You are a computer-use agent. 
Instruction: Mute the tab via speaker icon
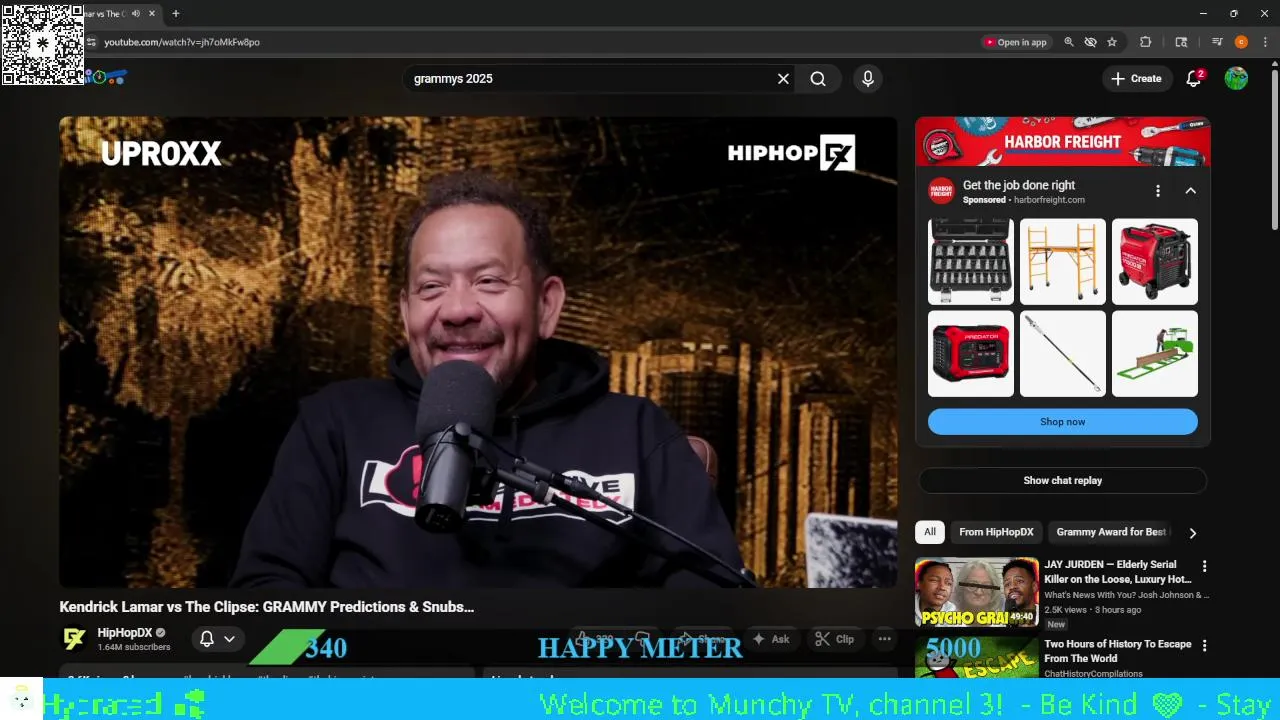pos(136,14)
